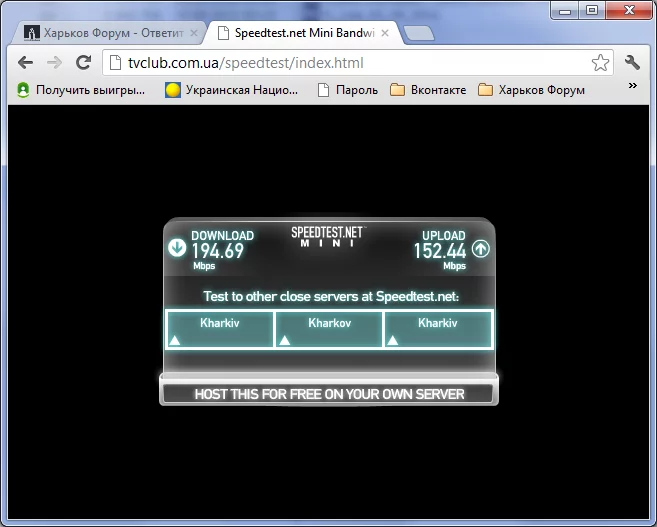Click the browser back arrow
657x527 pixels.
[x=26, y=63]
